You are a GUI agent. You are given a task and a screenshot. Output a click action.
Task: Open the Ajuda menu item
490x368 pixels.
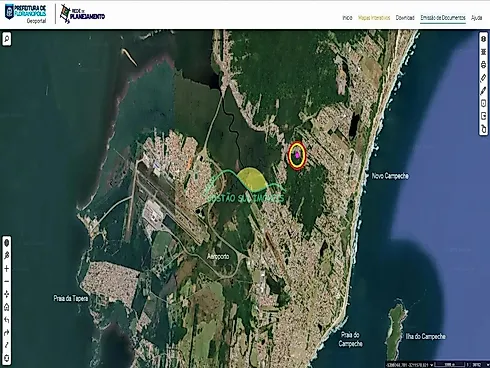tap(477, 18)
